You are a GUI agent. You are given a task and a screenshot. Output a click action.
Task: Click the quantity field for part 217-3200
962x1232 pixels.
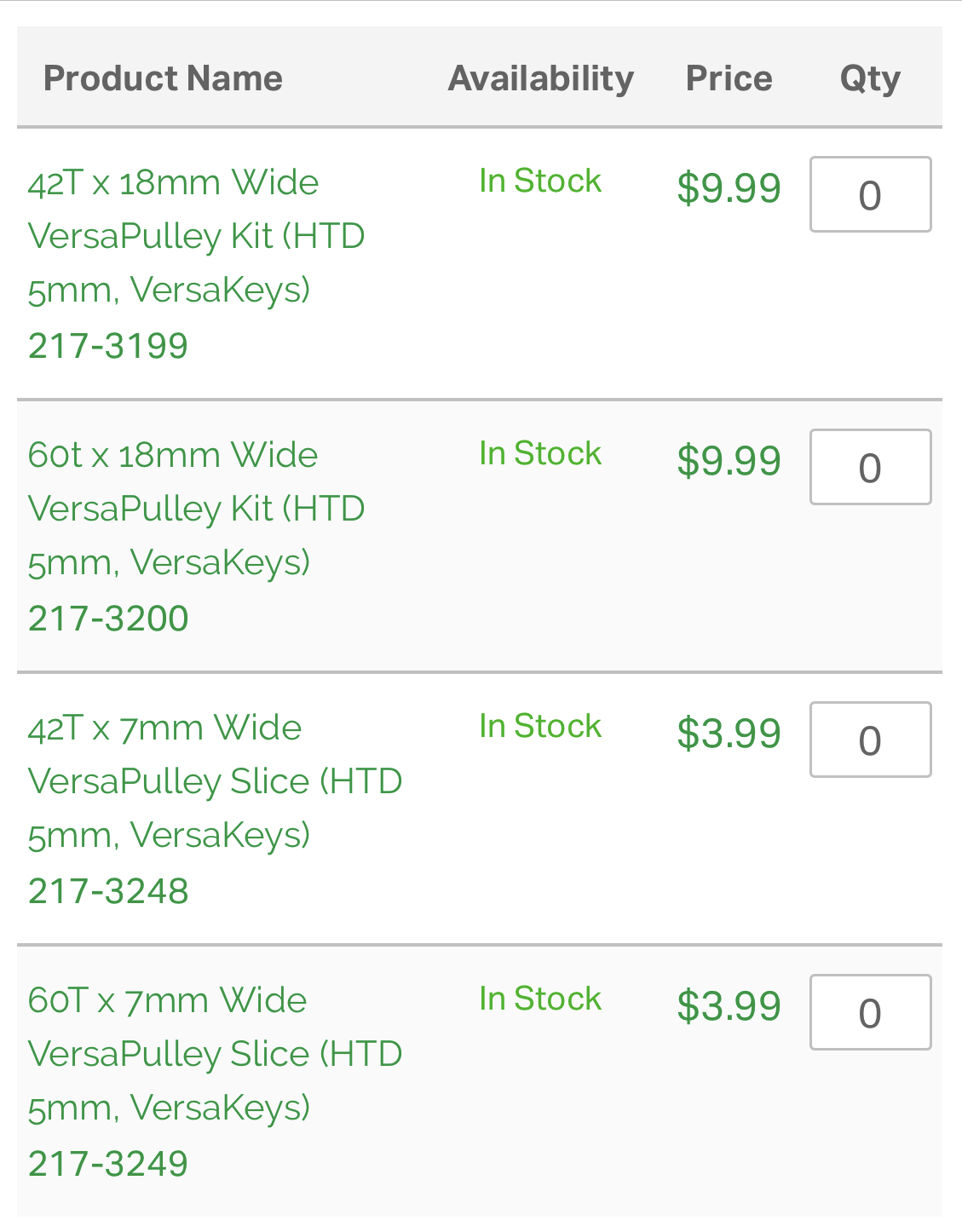[x=870, y=468]
